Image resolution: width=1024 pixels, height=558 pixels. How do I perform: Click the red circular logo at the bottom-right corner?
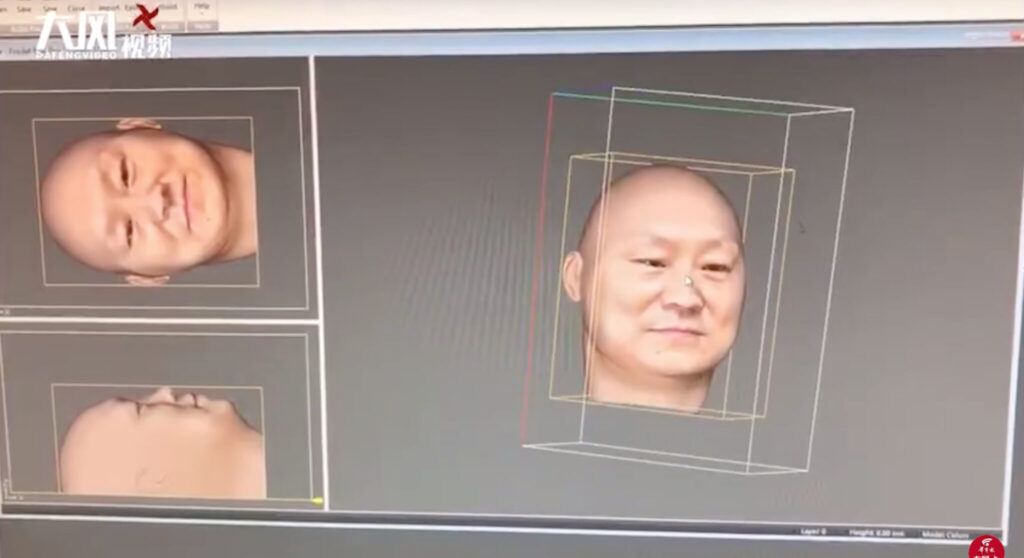pos(986,546)
